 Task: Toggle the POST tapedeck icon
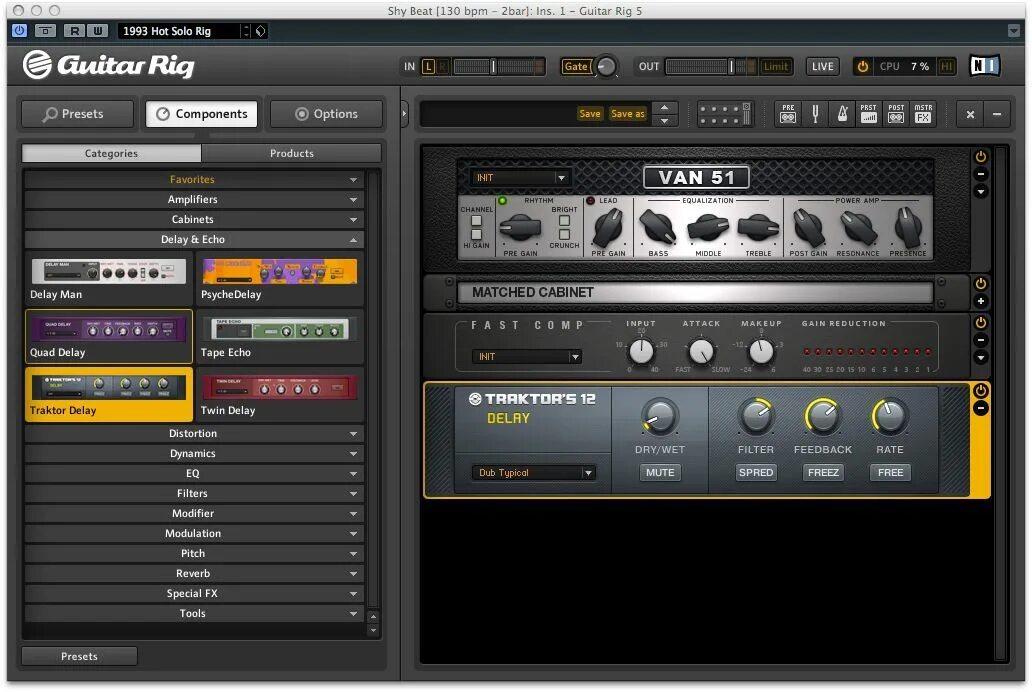coord(896,114)
